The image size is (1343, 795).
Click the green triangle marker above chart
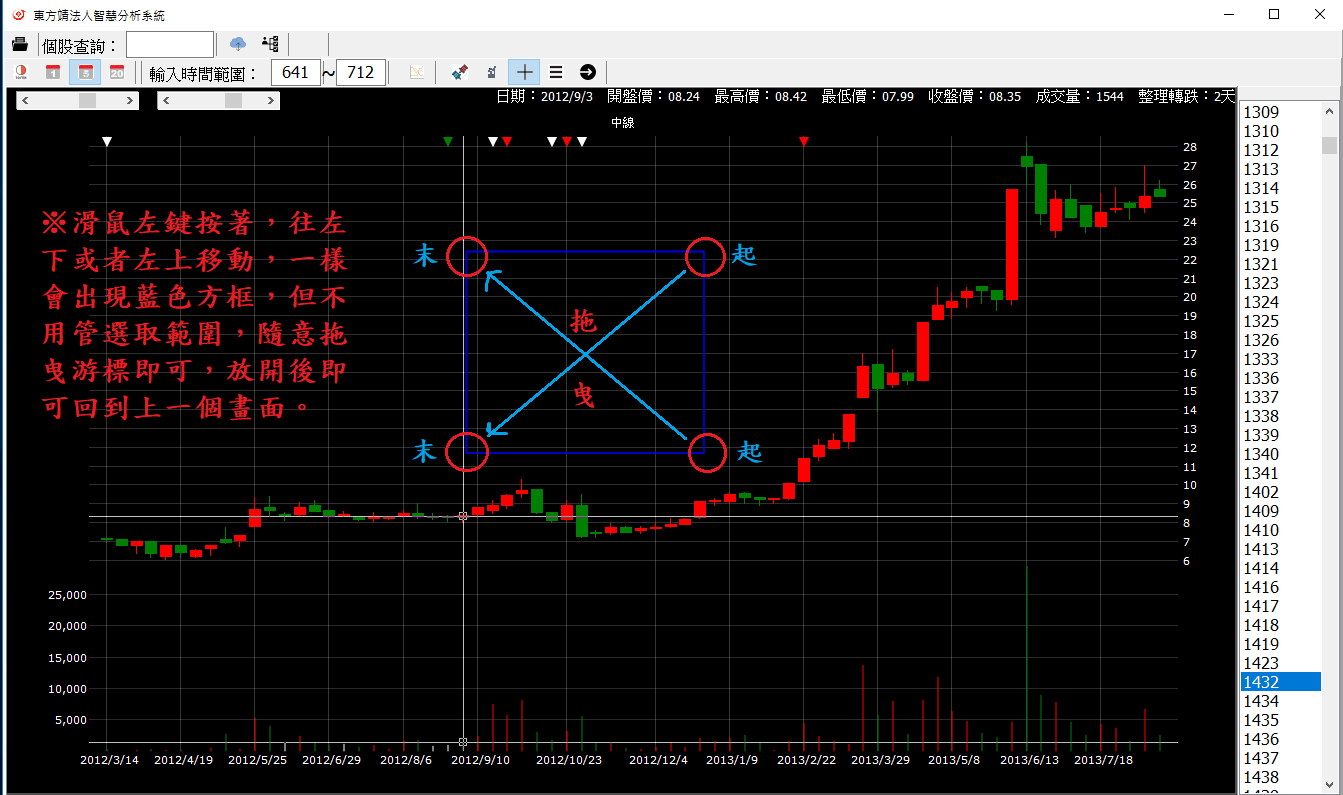point(448,142)
